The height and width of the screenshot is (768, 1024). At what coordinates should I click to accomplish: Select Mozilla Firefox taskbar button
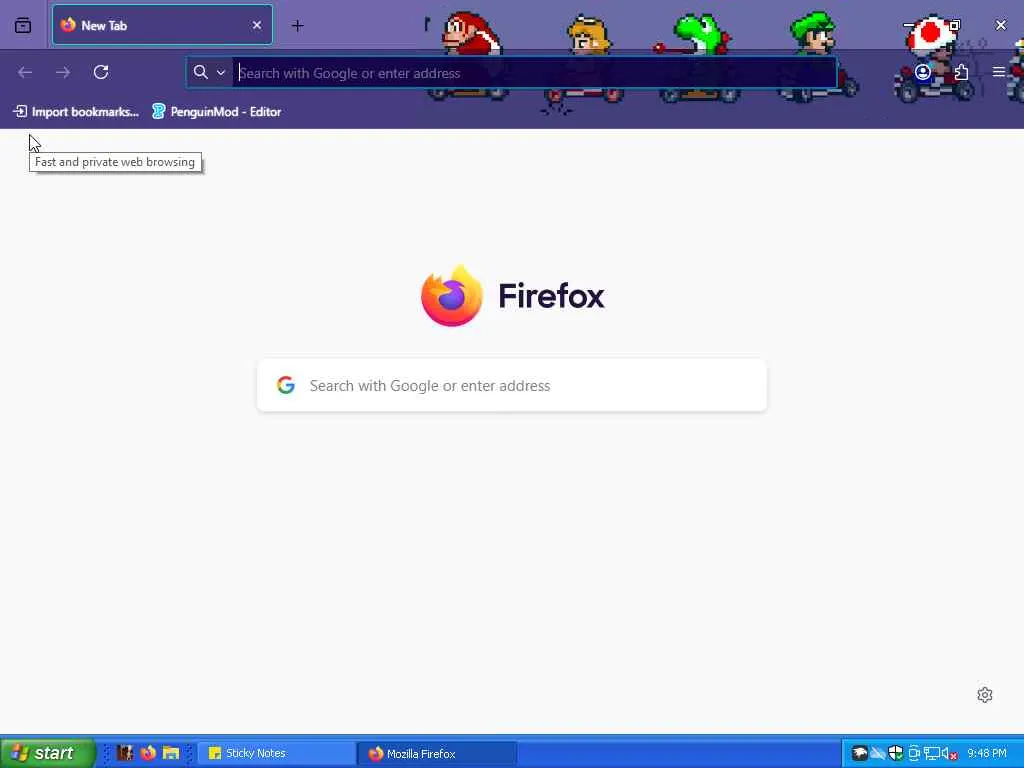pos(438,754)
